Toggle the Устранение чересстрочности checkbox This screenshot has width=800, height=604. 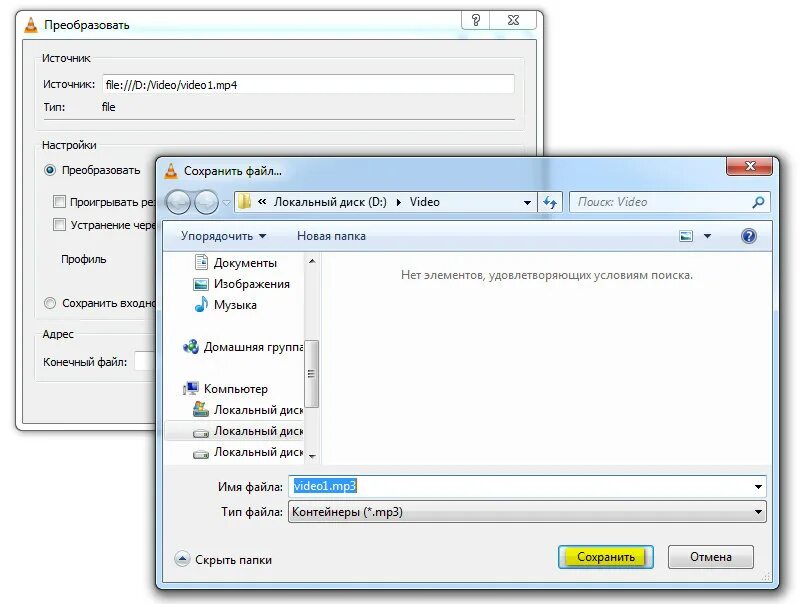[x=59, y=224]
